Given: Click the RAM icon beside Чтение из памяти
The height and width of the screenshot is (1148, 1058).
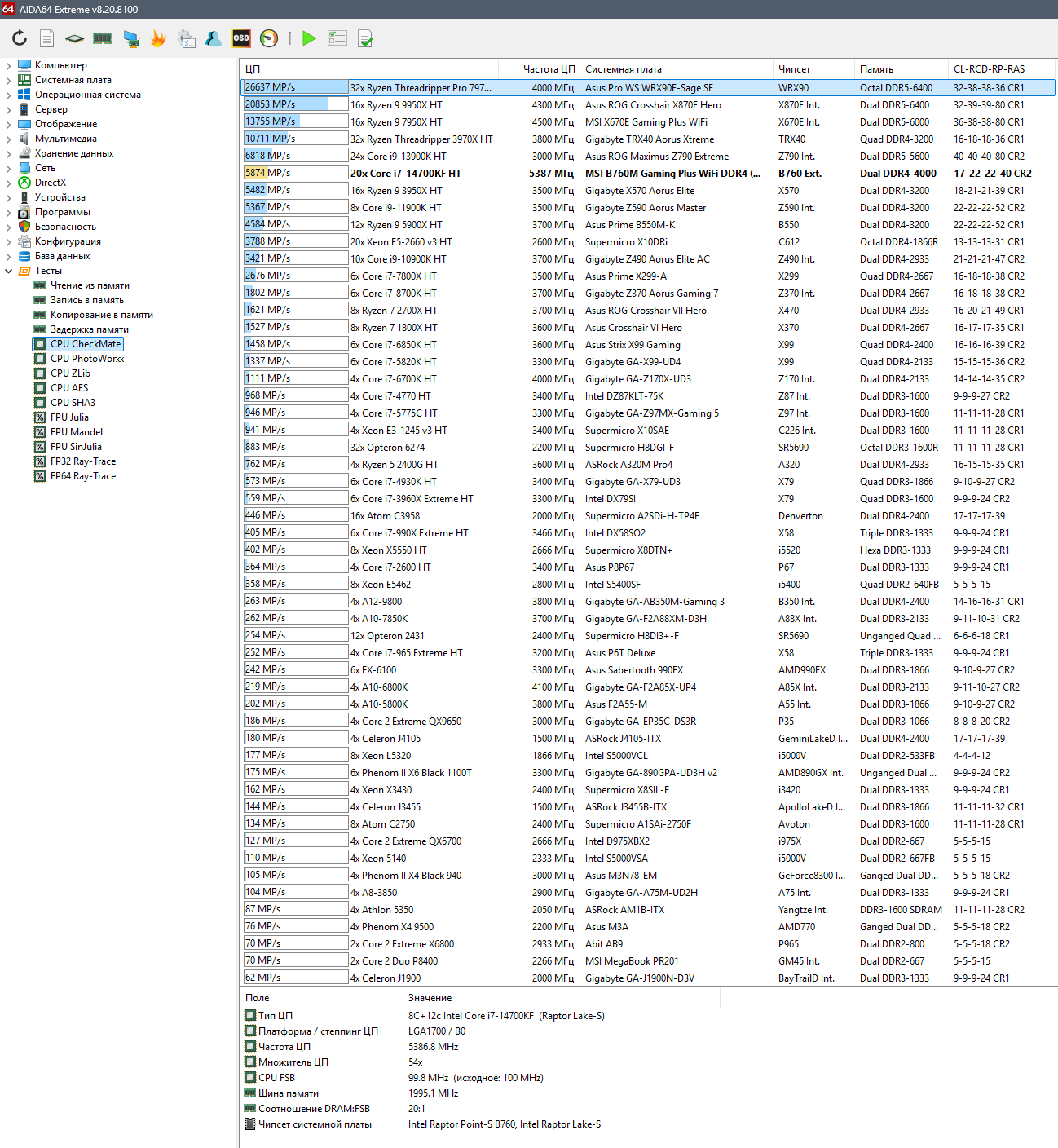Looking at the screenshot, I should tap(40, 285).
